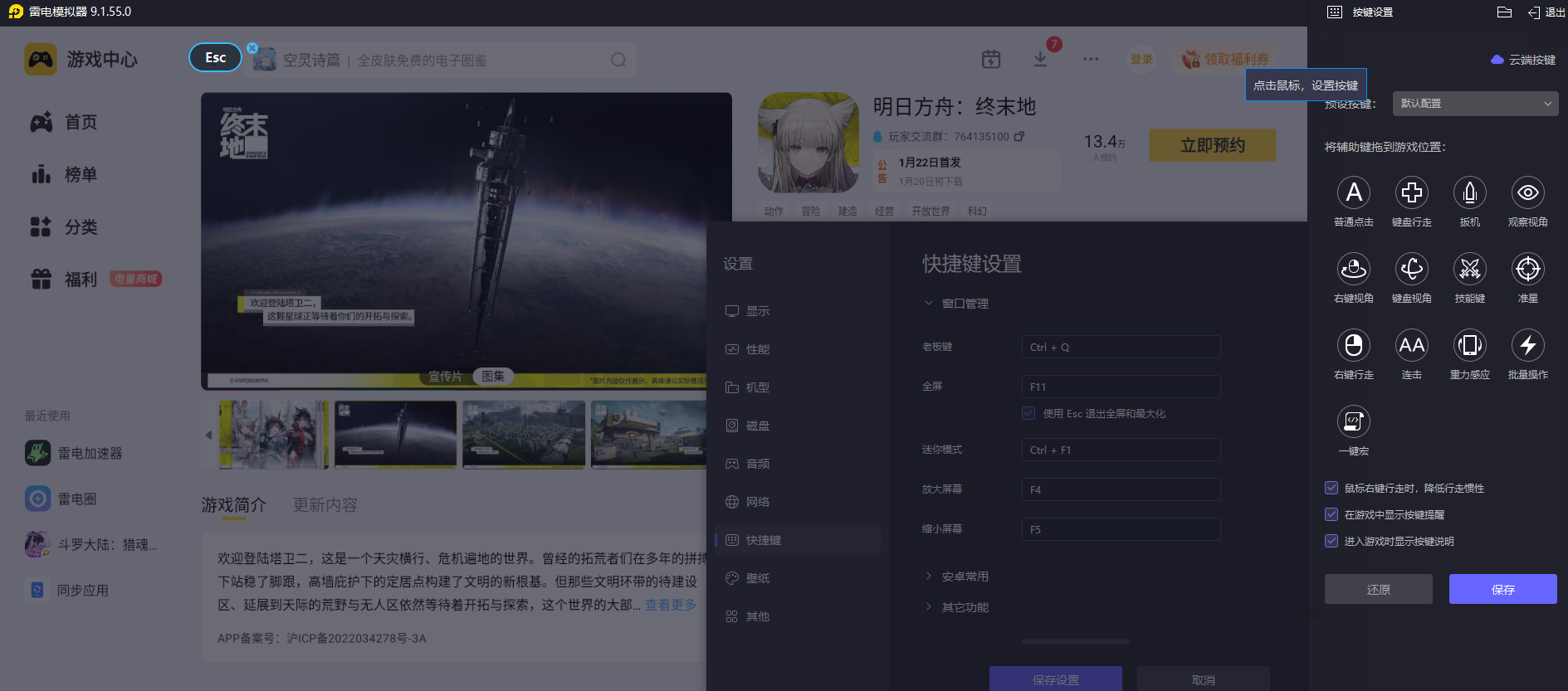The height and width of the screenshot is (691, 1568).
Task: Open the 快捷键 settings tab
Action: coord(763,540)
